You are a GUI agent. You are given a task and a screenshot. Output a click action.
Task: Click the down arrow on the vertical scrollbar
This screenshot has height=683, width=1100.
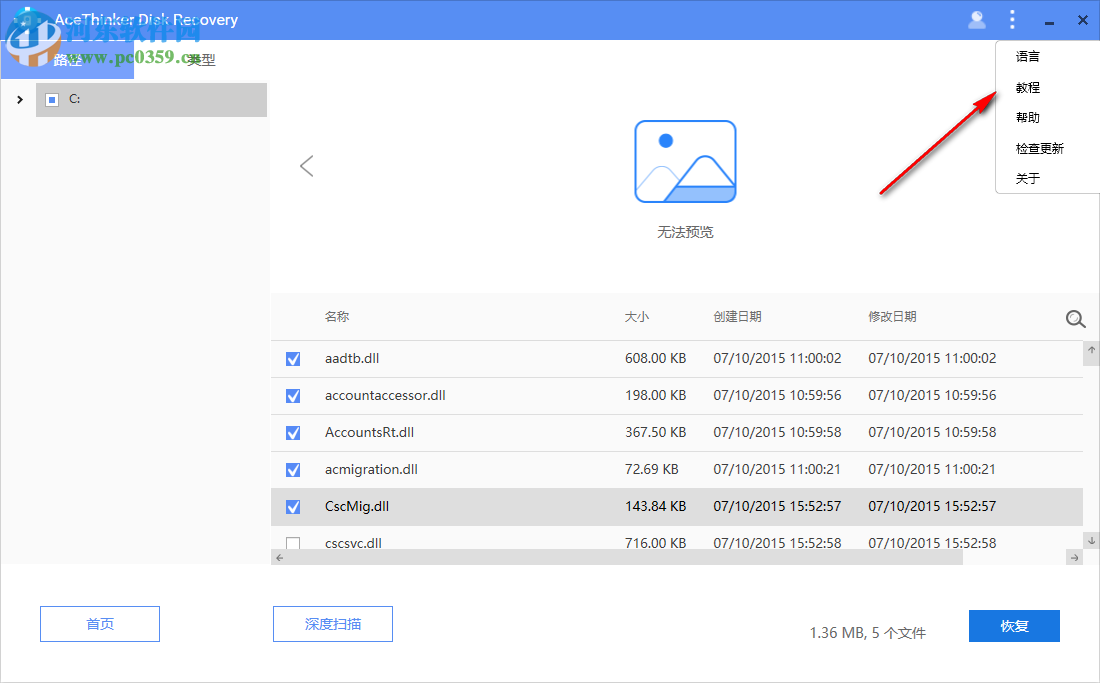click(x=1091, y=541)
